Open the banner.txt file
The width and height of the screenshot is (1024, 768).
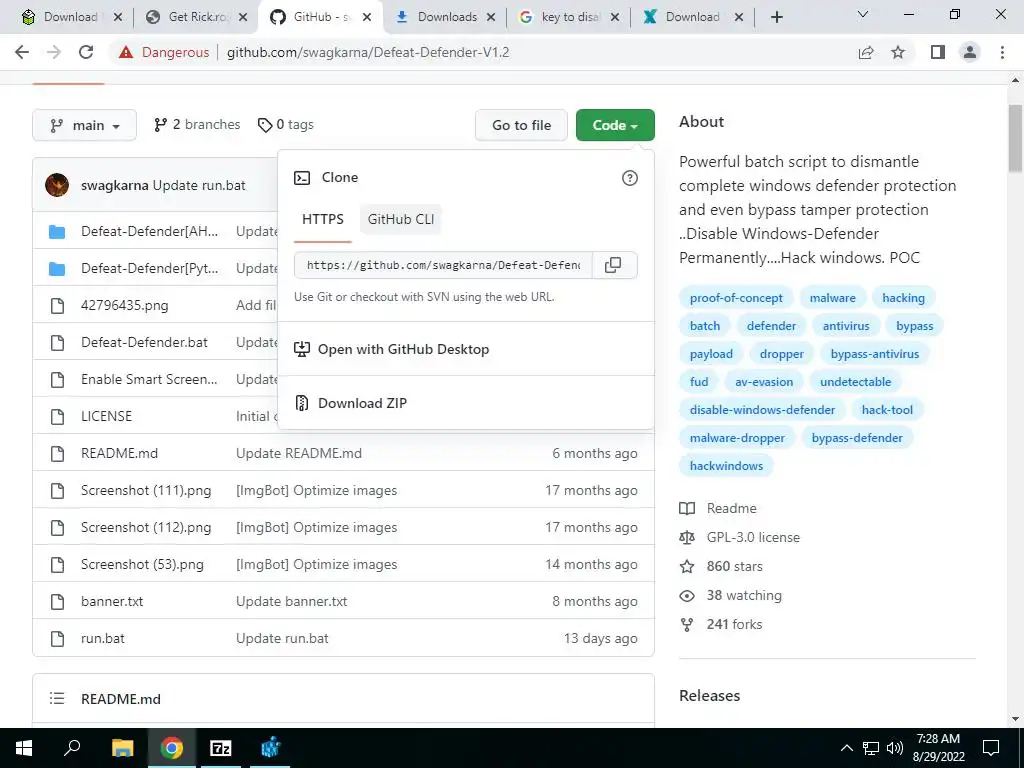click(x=112, y=601)
